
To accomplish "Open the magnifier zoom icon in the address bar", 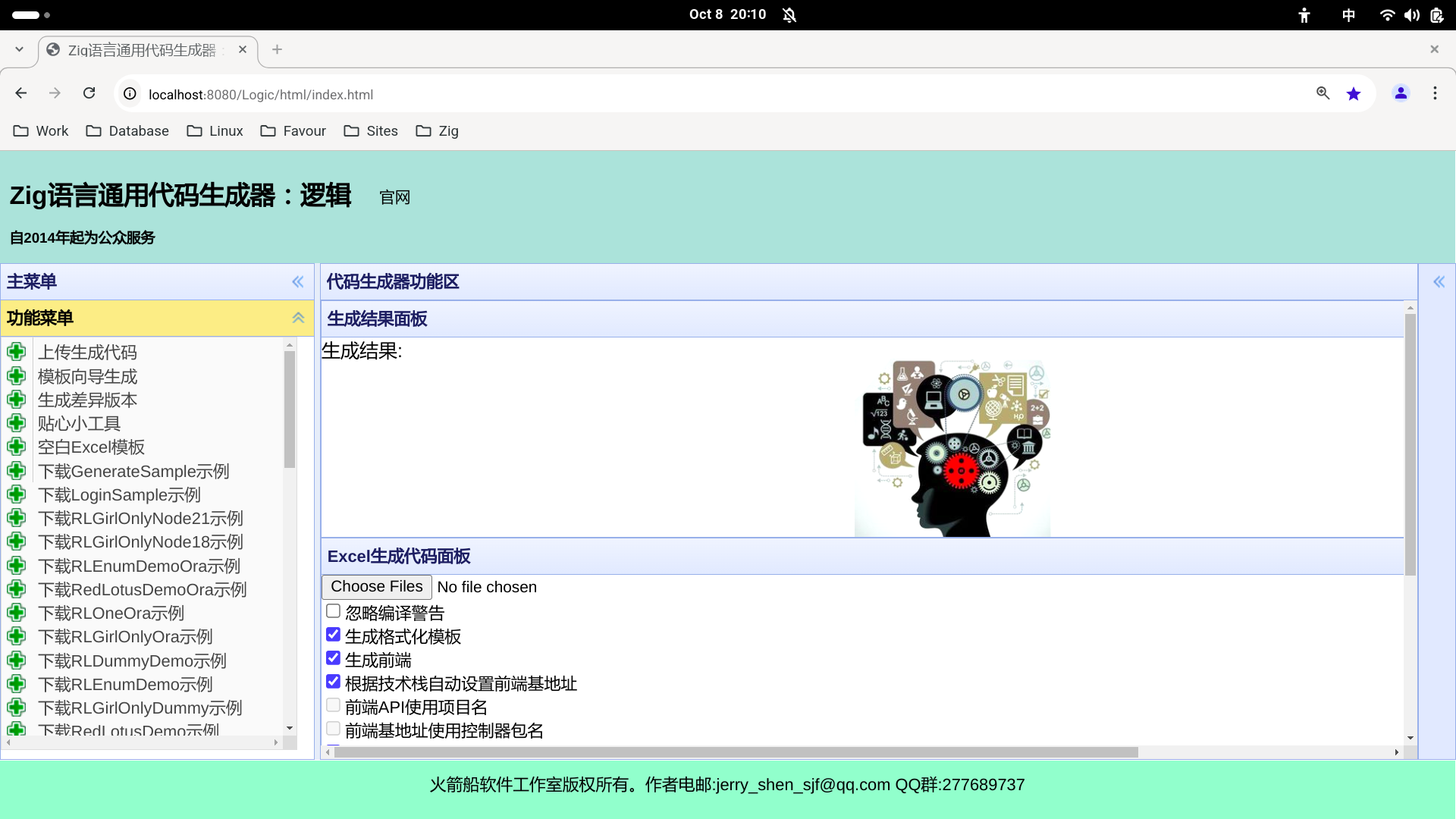I will [1323, 93].
